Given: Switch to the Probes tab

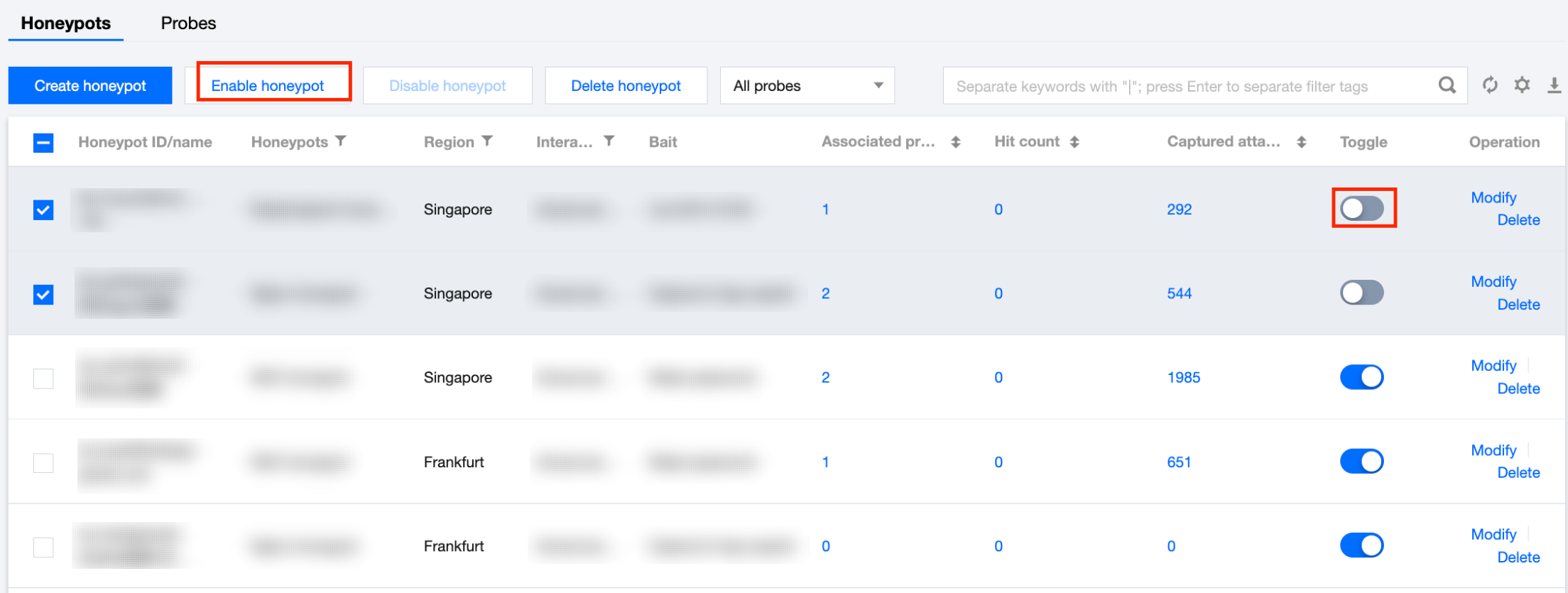Looking at the screenshot, I should click(188, 23).
